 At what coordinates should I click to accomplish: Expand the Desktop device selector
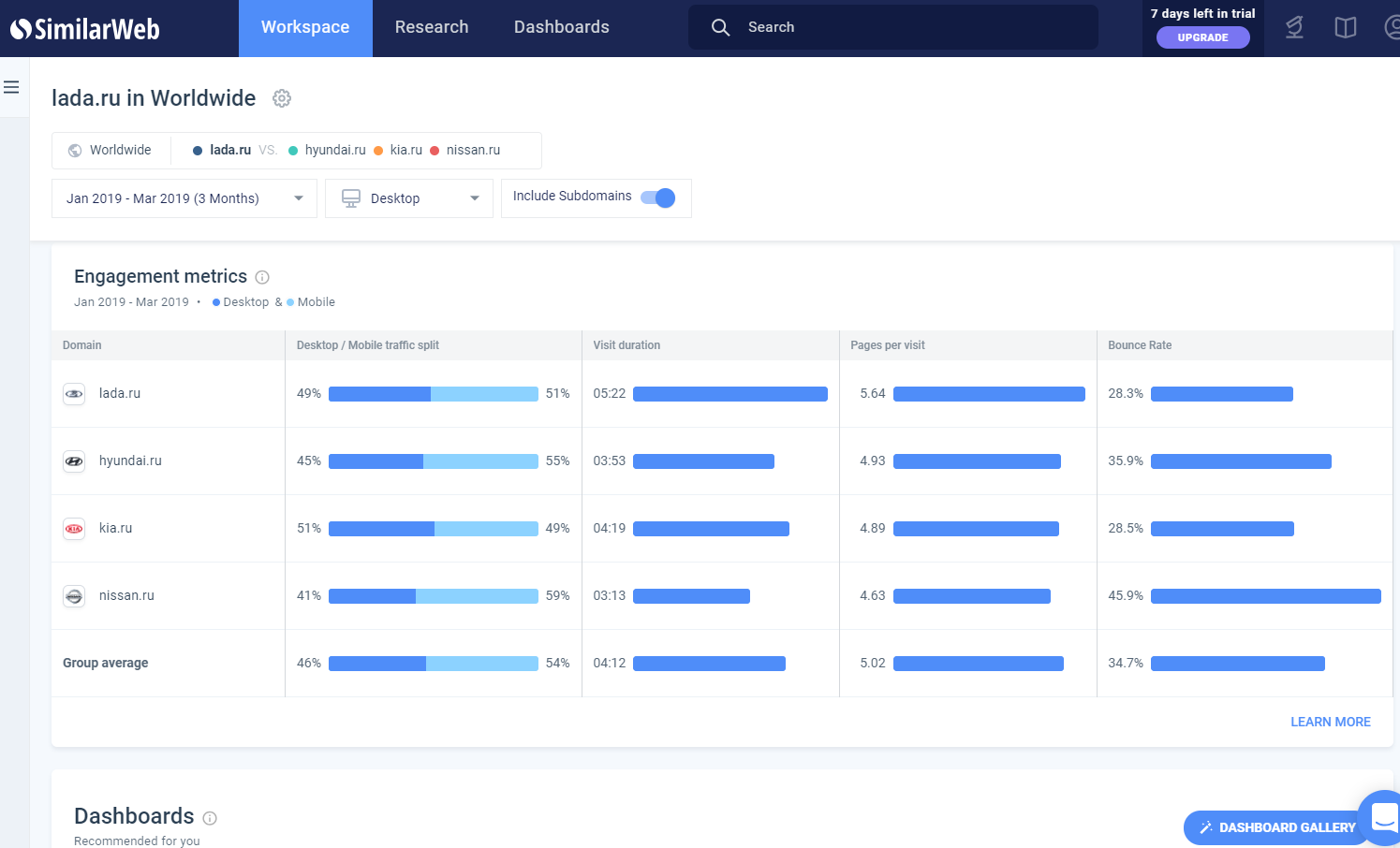point(408,197)
